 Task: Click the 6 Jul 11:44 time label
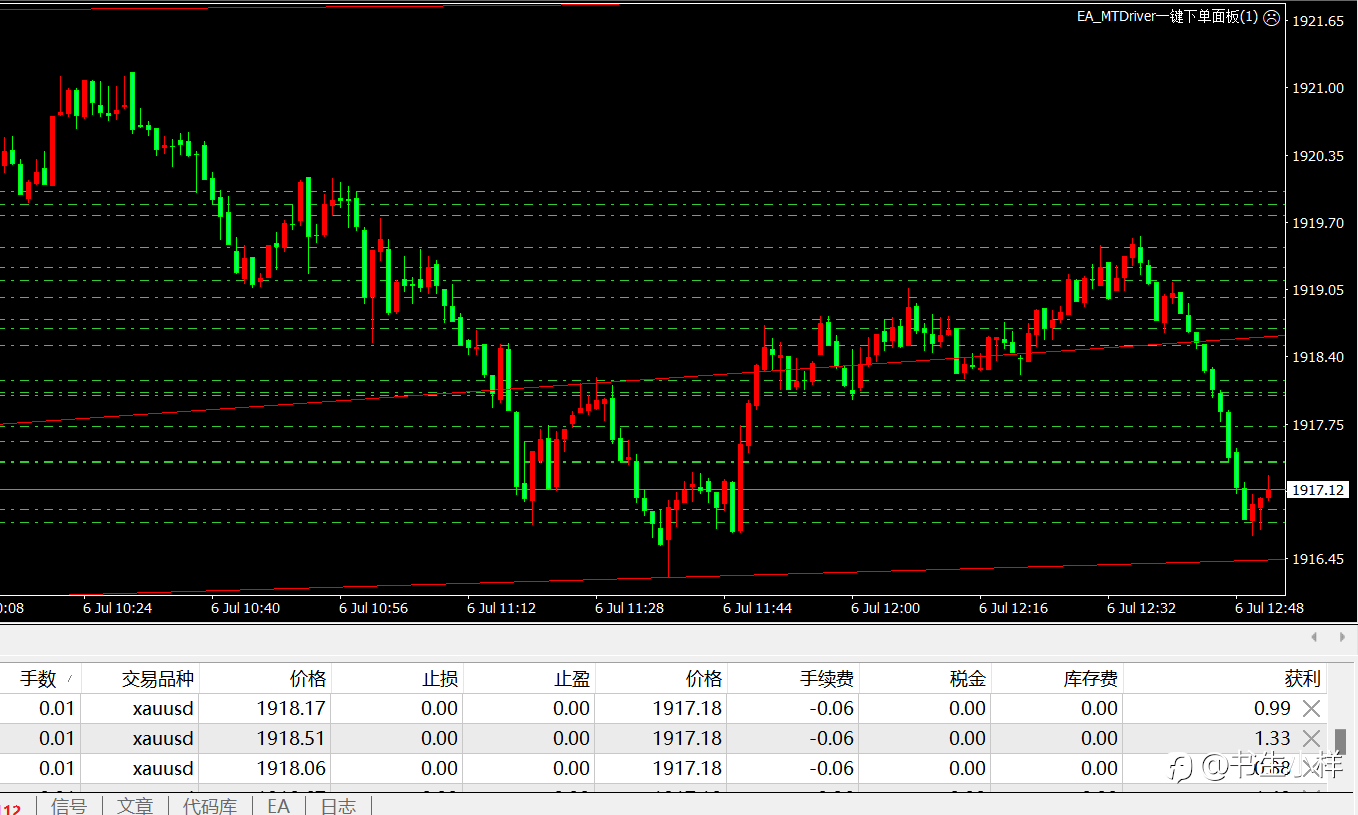758,607
